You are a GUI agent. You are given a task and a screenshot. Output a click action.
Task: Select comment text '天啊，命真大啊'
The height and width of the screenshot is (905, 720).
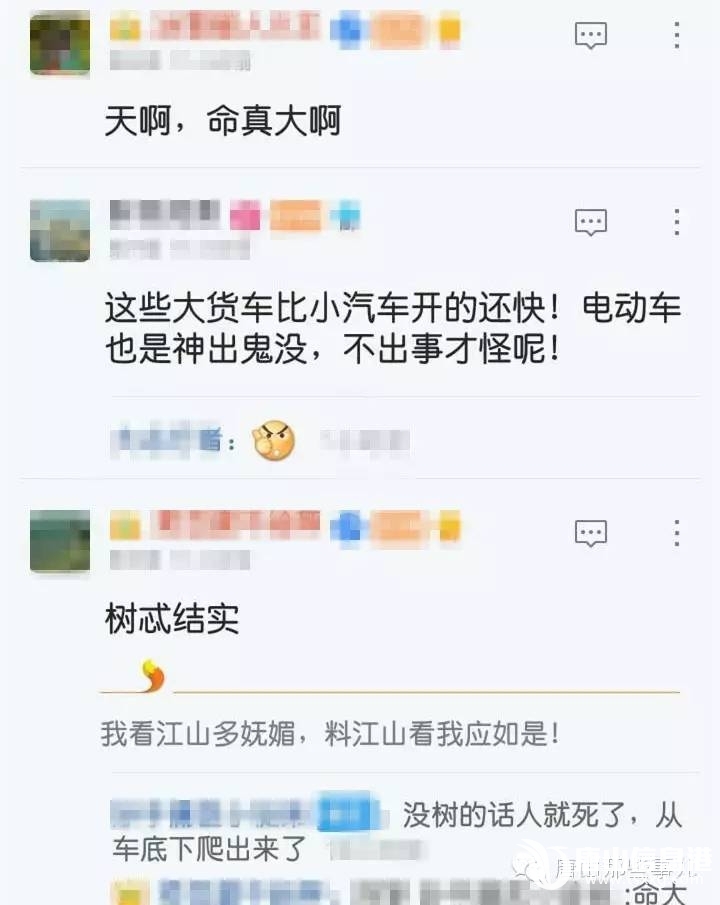(x=223, y=121)
